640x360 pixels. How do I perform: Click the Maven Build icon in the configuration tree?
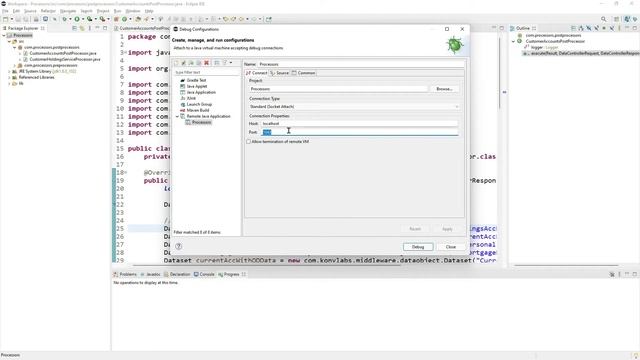click(x=182, y=110)
